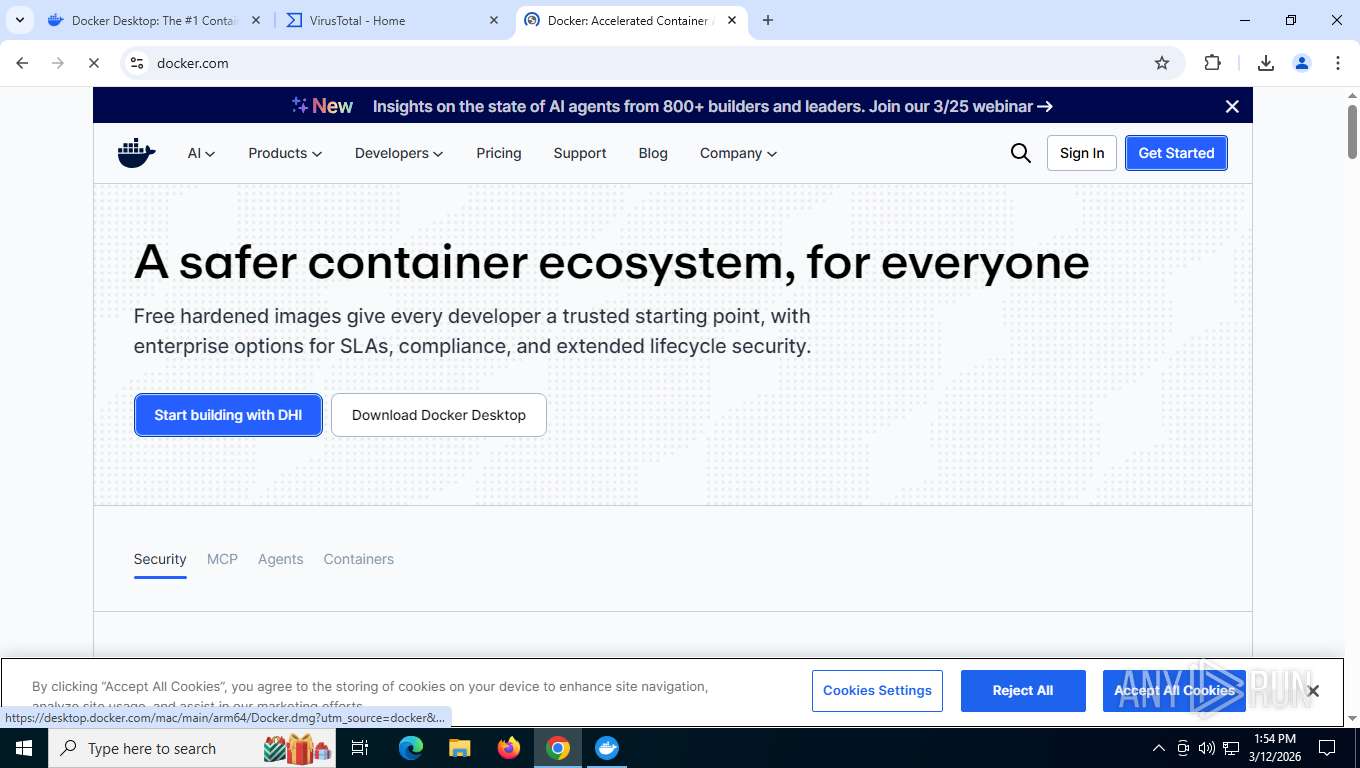This screenshot has height=768, width=1360.
Task: Open Docker Desktop from the taskbar
Action: pos(607,748)
